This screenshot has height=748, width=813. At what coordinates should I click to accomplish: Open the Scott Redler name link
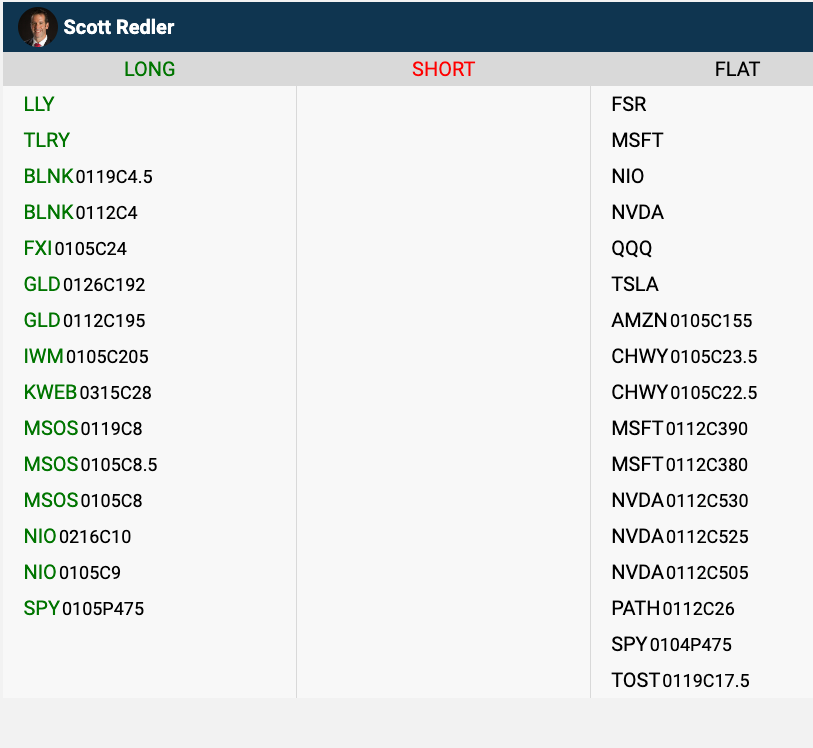(118, 27)
